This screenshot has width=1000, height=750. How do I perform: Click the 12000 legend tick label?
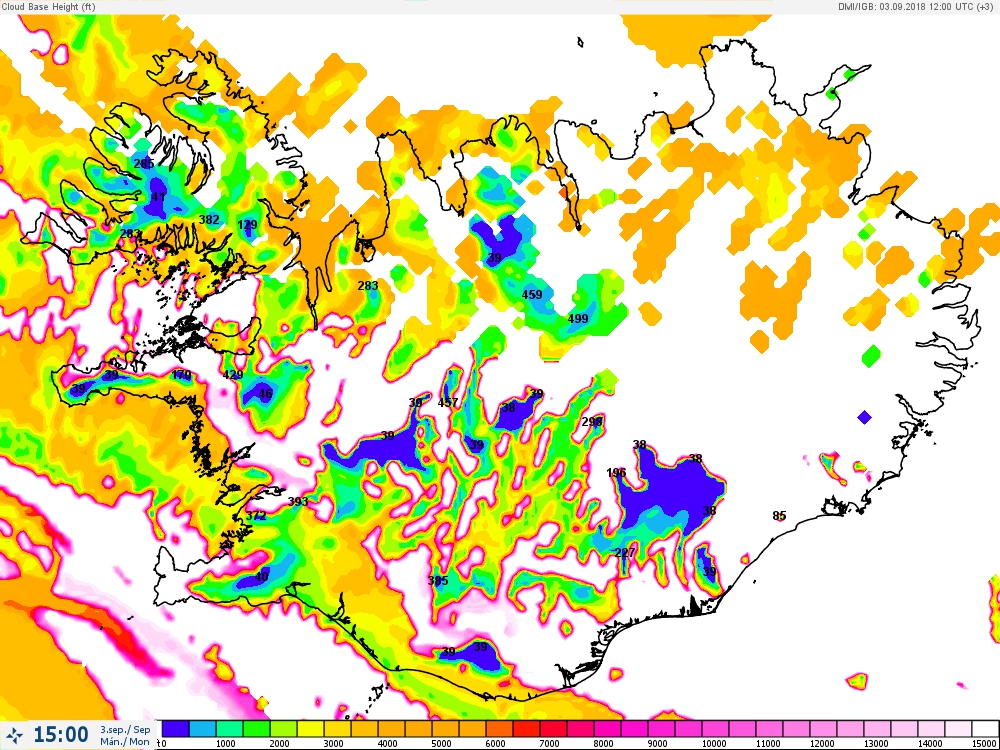(822, 744)
